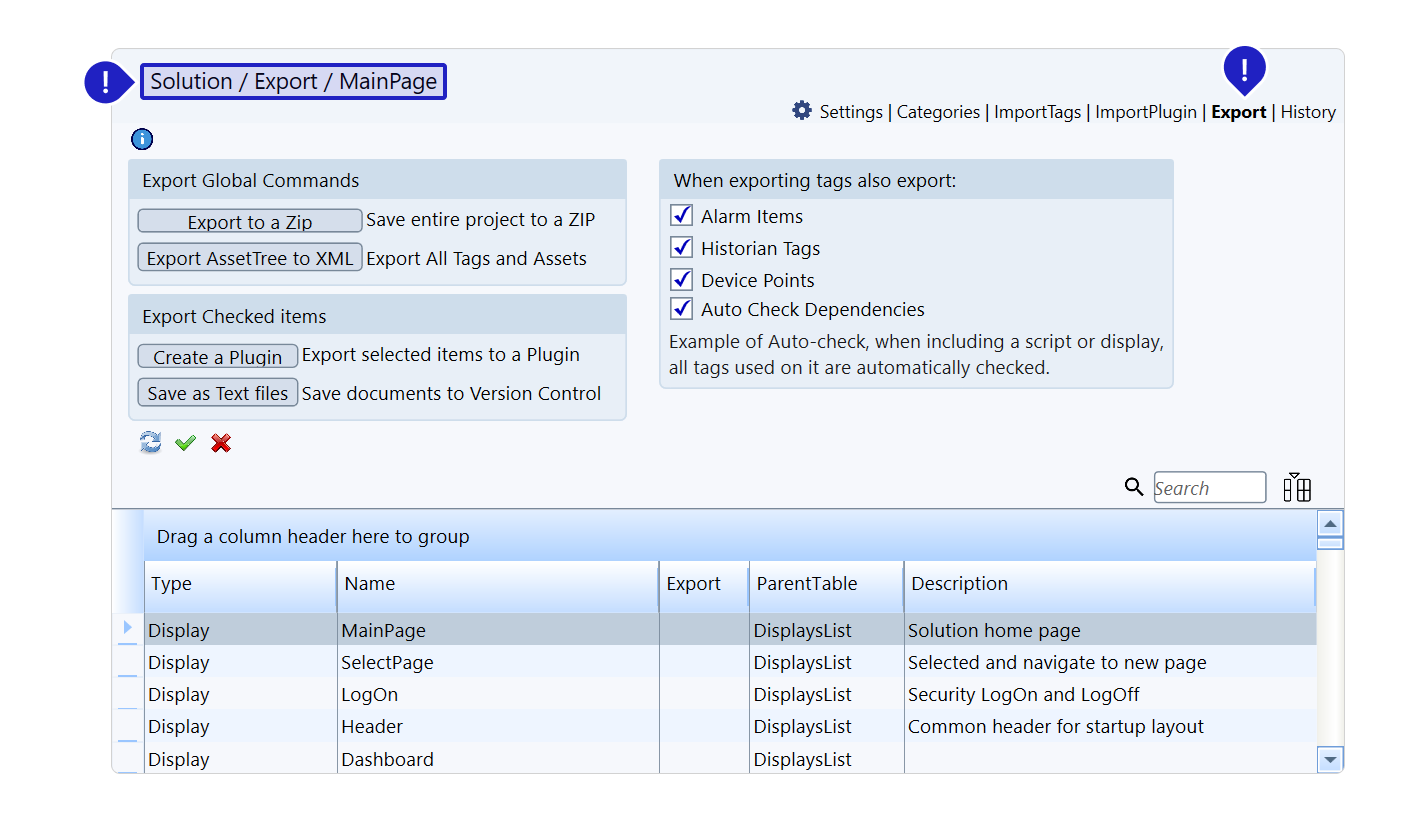1424x813 pixels.
Task: Click the Search input field
Action: click(1209, 488)
